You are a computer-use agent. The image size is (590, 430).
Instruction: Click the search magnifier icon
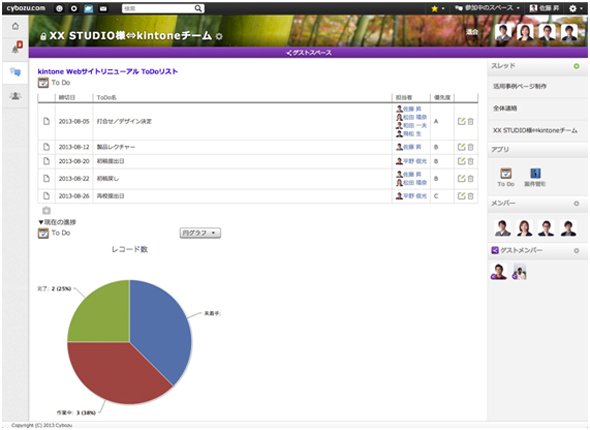[198, 8]
